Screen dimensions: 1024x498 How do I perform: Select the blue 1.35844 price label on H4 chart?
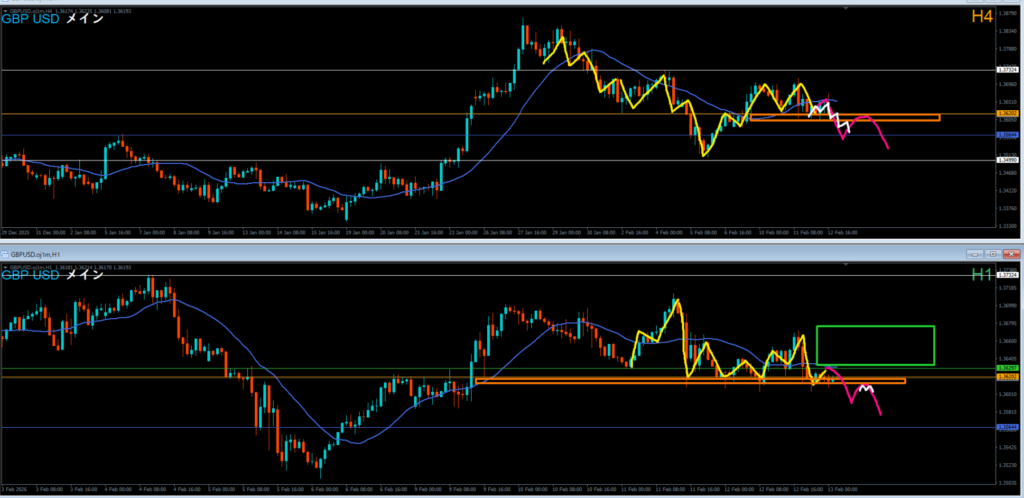pyautogui.click(x=1009, y=135)
